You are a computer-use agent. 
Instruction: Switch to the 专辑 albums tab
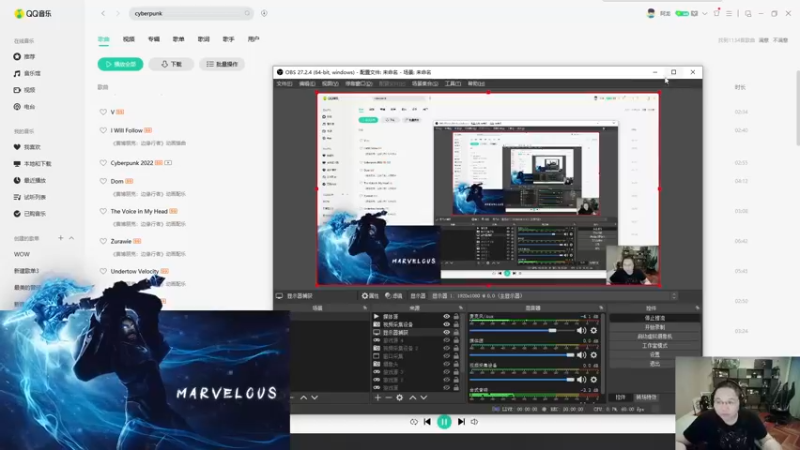(154, 39)
